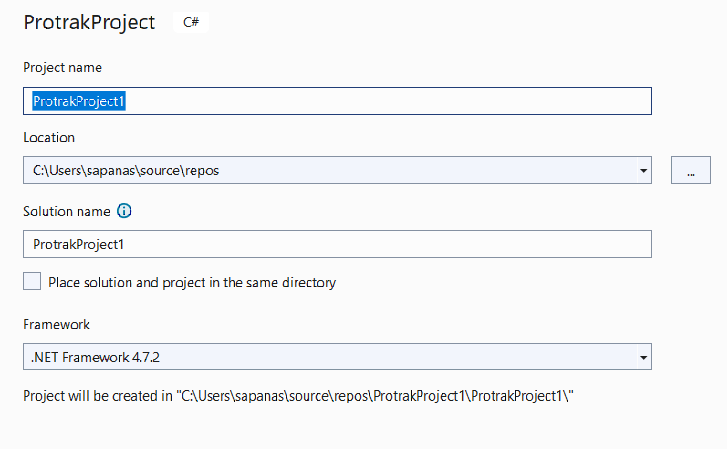Click highlighted ProtrakProject1 text in Project name
The width and height of the screenshot is (727, 449).
point(79,101)
